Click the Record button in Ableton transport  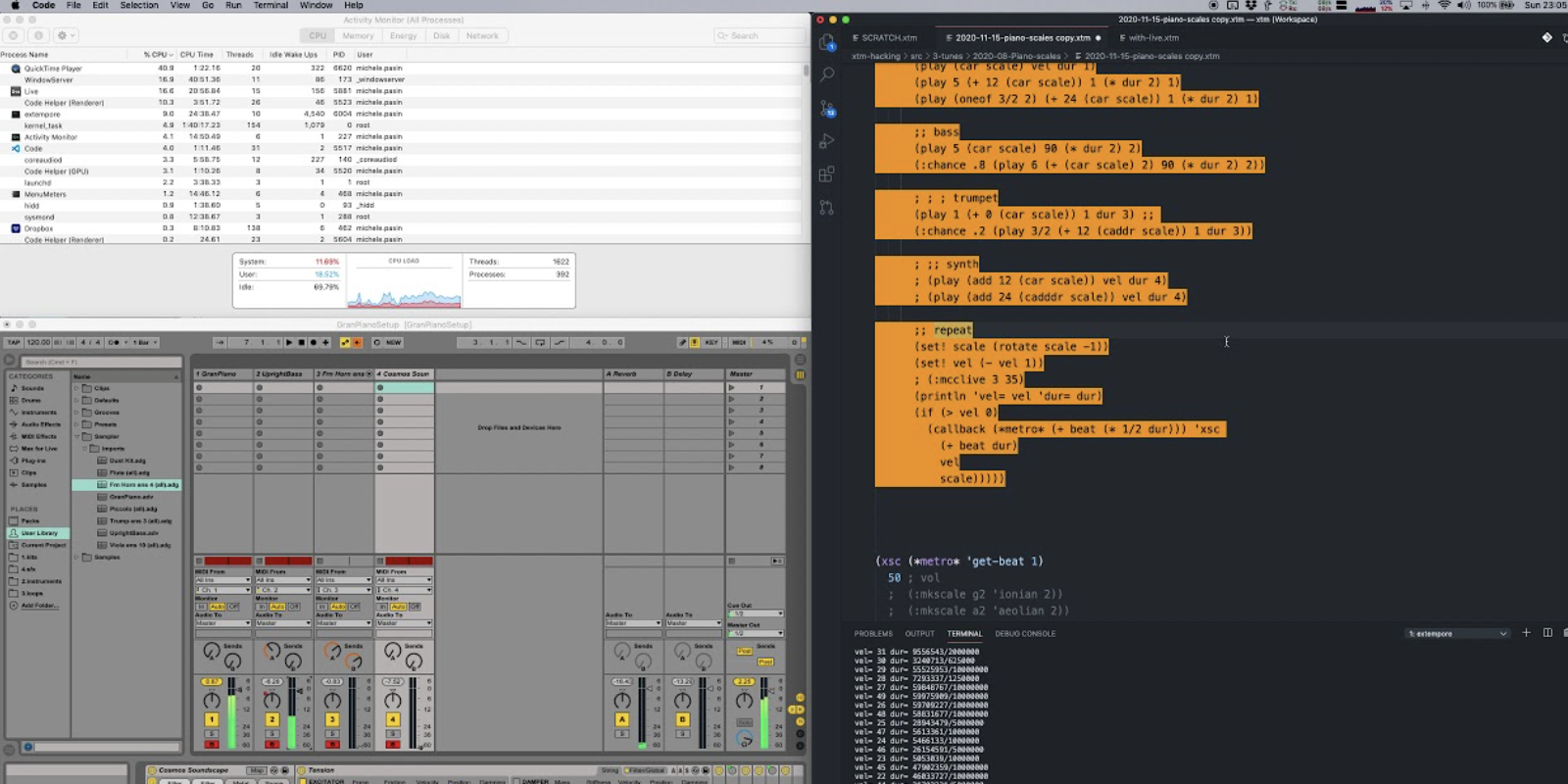314,342
